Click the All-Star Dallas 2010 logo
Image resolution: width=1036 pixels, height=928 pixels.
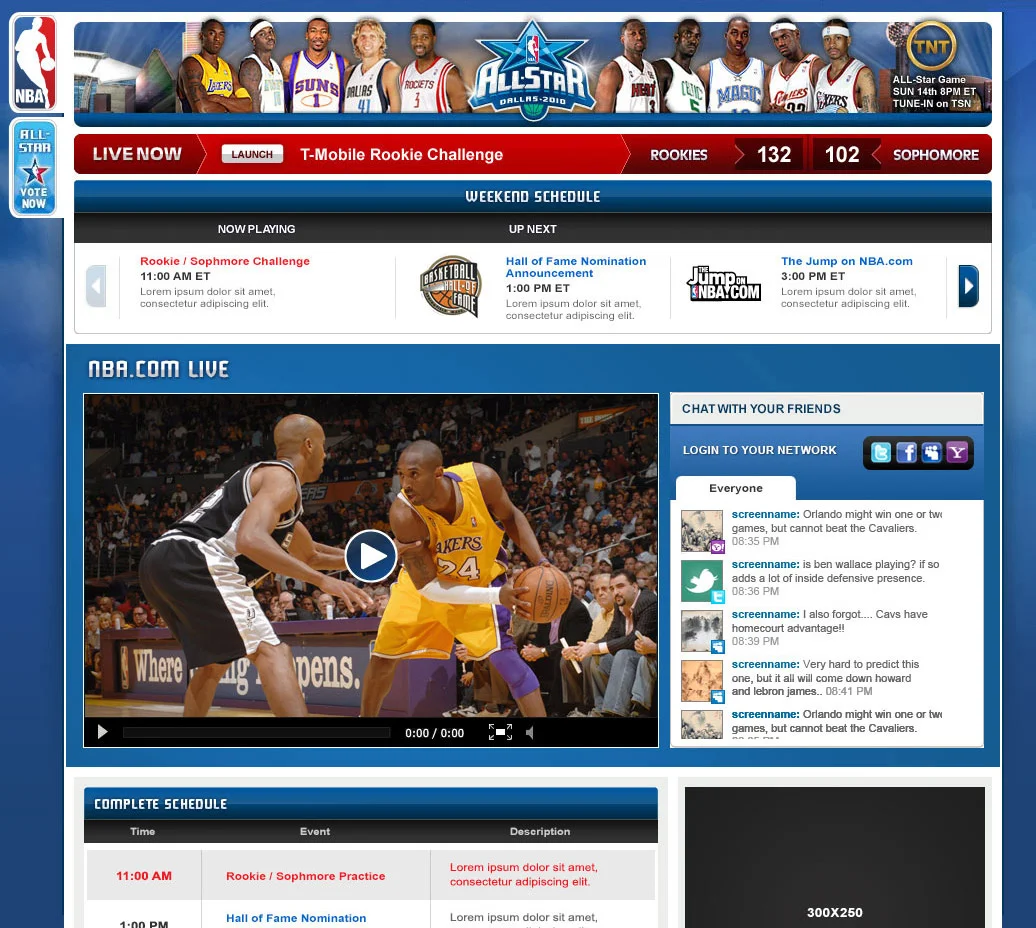coord(532,71)
